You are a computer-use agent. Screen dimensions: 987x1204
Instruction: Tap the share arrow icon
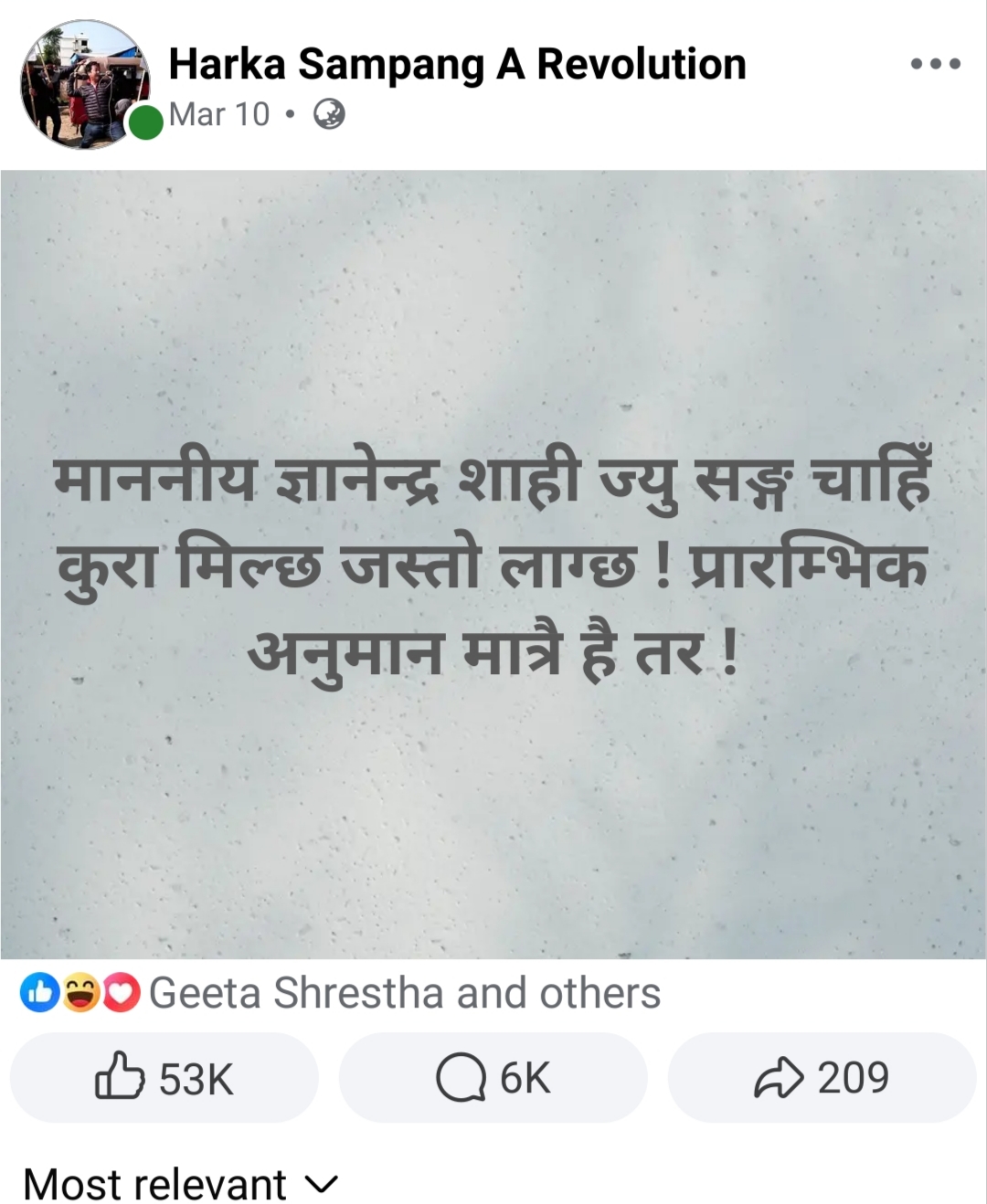778,1078
